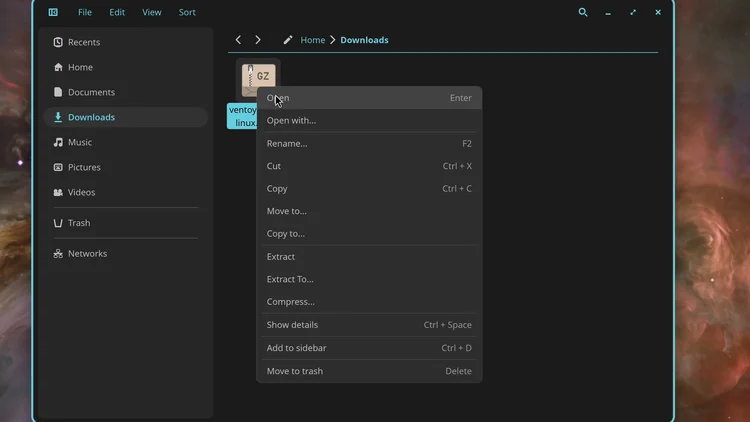Screen dimensions: 750x422
Task: Click the Videos icon in sidebar
Action: (58, 192)
